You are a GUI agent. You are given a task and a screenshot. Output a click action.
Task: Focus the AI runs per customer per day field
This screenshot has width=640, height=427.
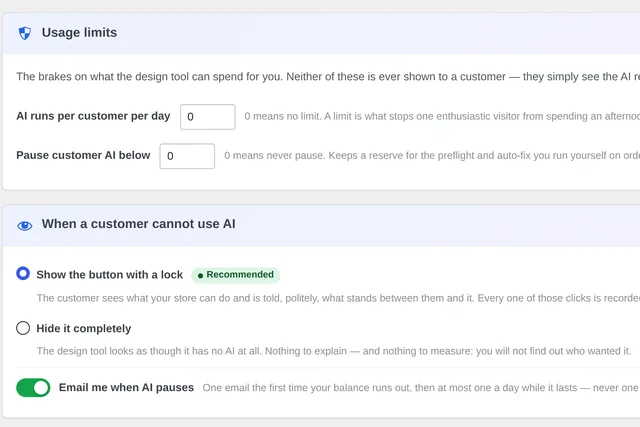tap(208, 117)
